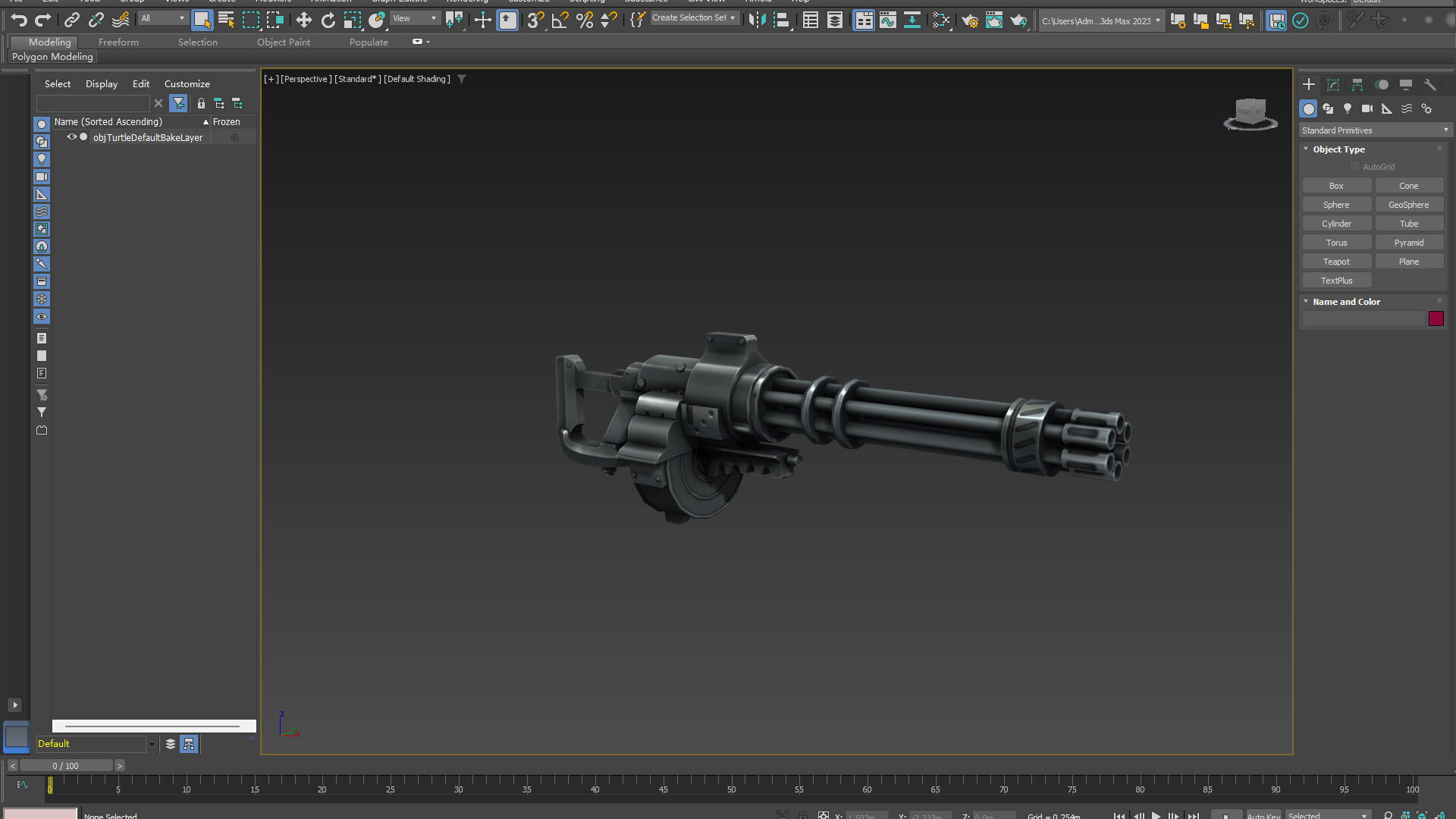
Task: Enable the AutoGrid checkbox
Action: pyautogui.click(x=1355, y=167)
